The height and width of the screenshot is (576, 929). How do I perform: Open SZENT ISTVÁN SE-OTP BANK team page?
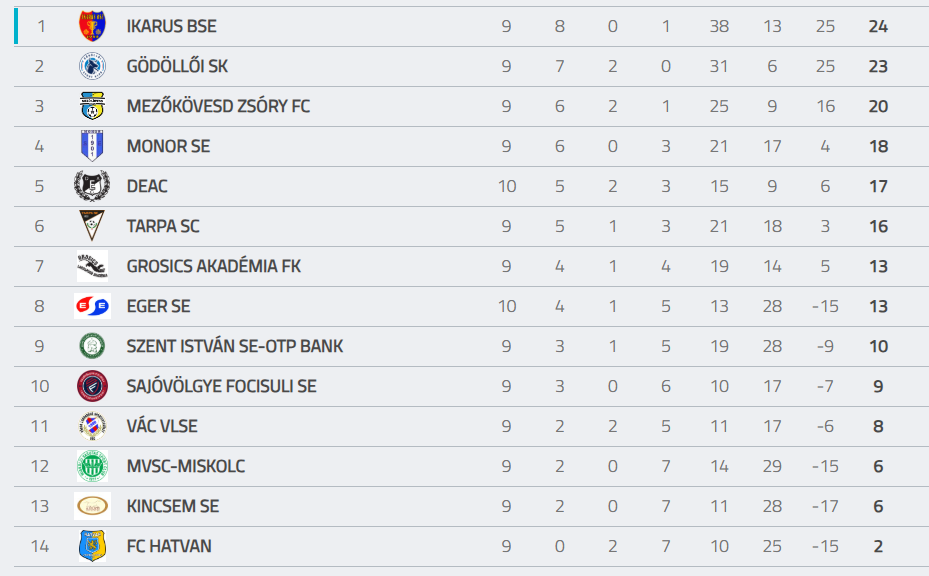(234, 347)
